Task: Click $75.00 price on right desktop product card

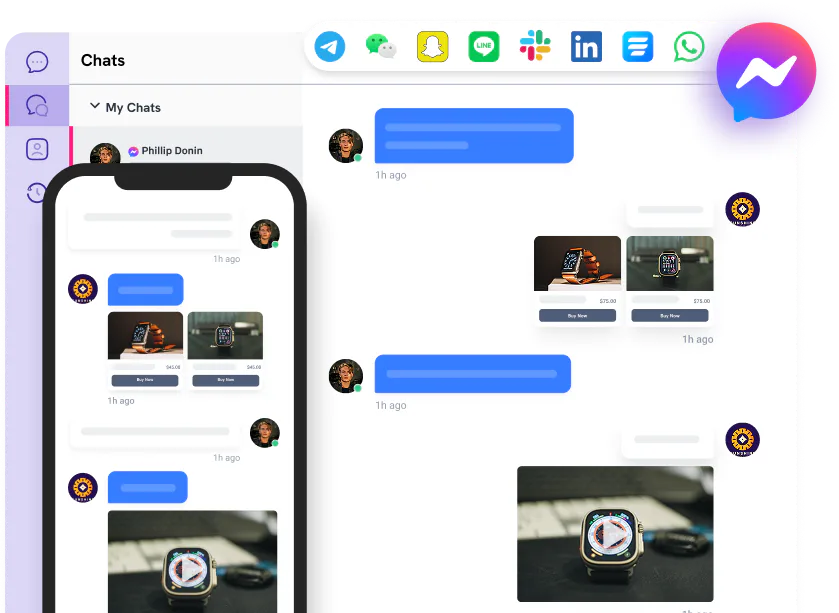Action: (x=701, y=301)
